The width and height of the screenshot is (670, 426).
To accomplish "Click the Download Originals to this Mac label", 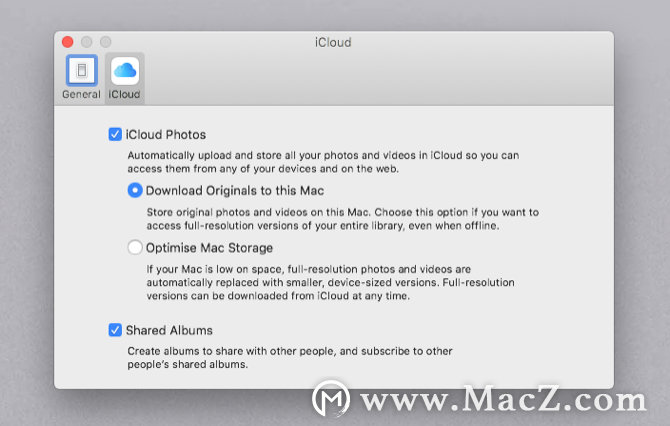I will pyautogui.click(x=235, y=191).
